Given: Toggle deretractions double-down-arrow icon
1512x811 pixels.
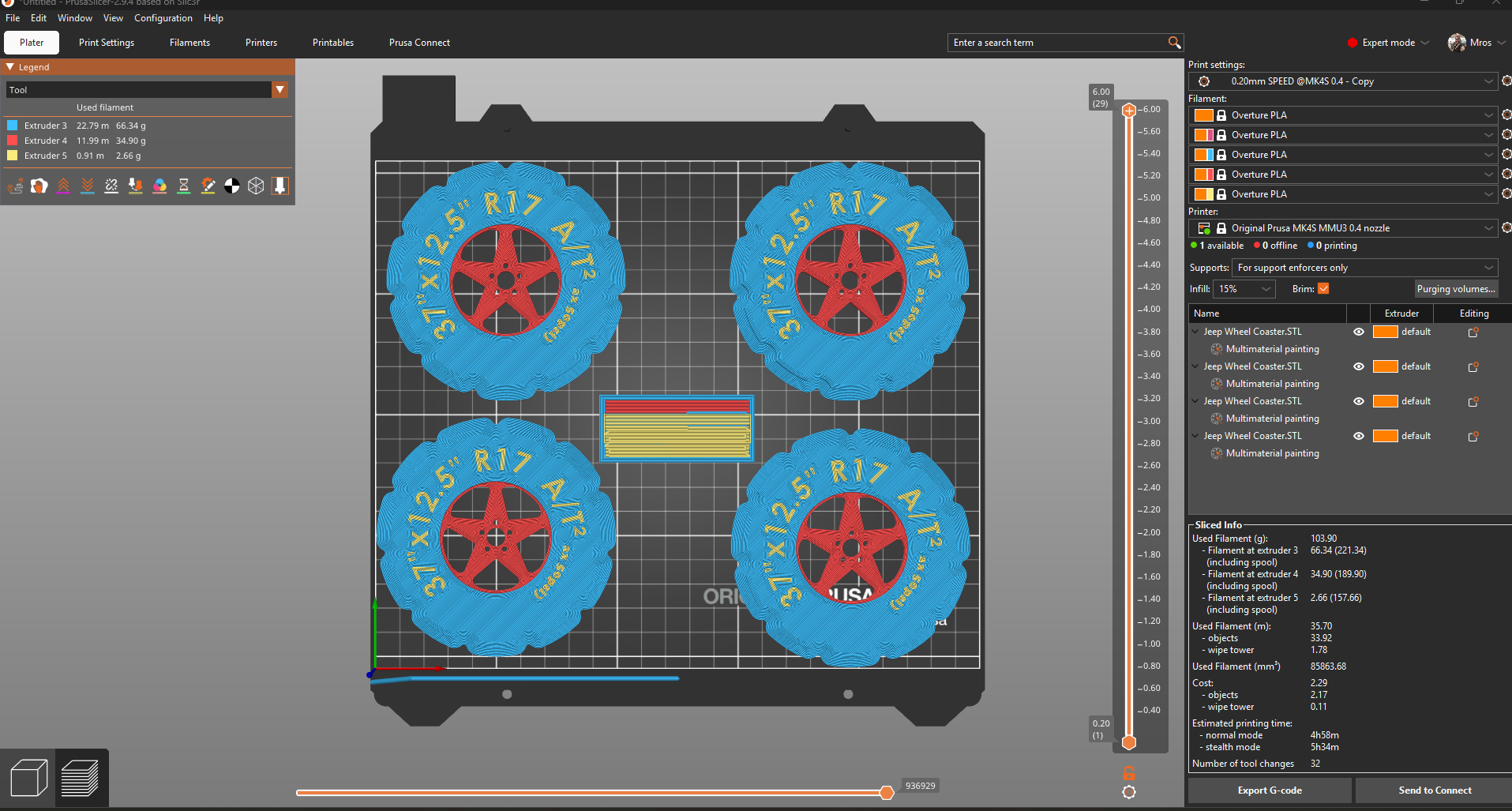Looking at the screenshot, I should (x=88, y=186).
